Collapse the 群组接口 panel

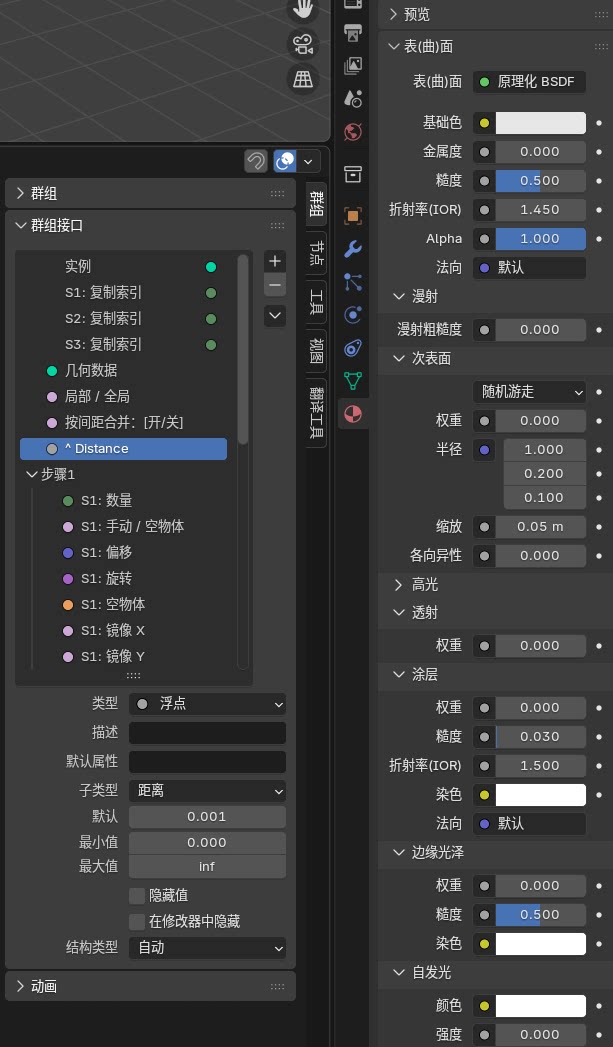point(150,226)
